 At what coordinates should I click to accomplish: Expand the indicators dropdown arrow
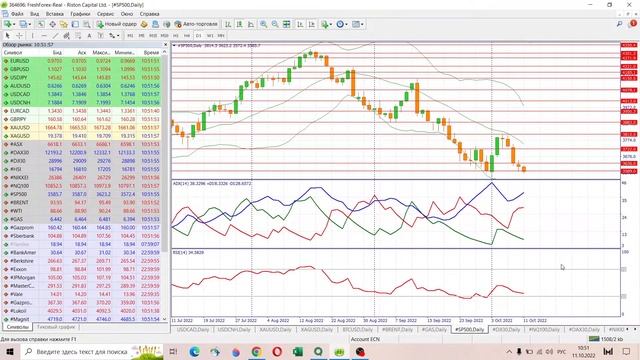point(331,24)
